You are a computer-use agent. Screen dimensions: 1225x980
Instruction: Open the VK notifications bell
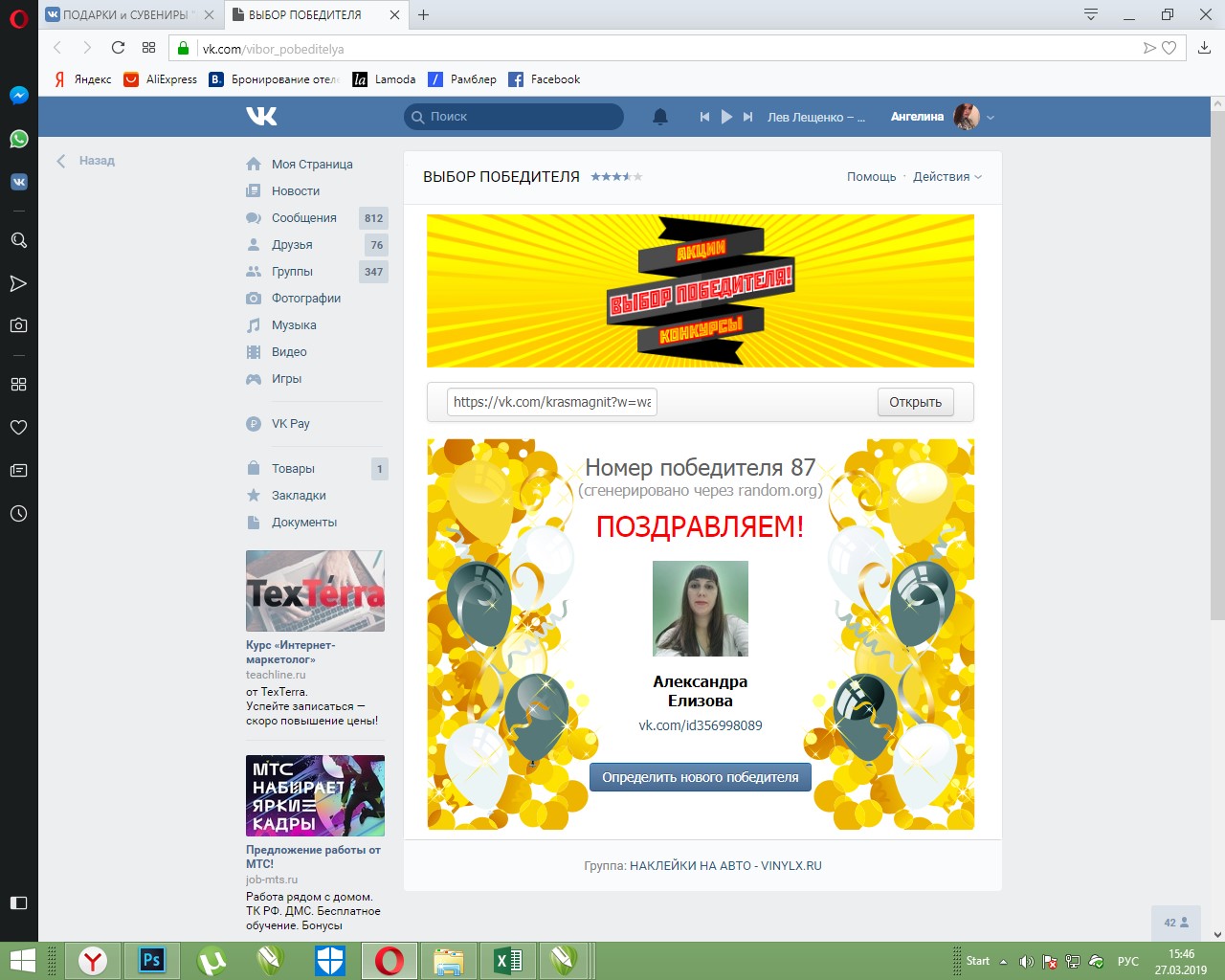660,117
